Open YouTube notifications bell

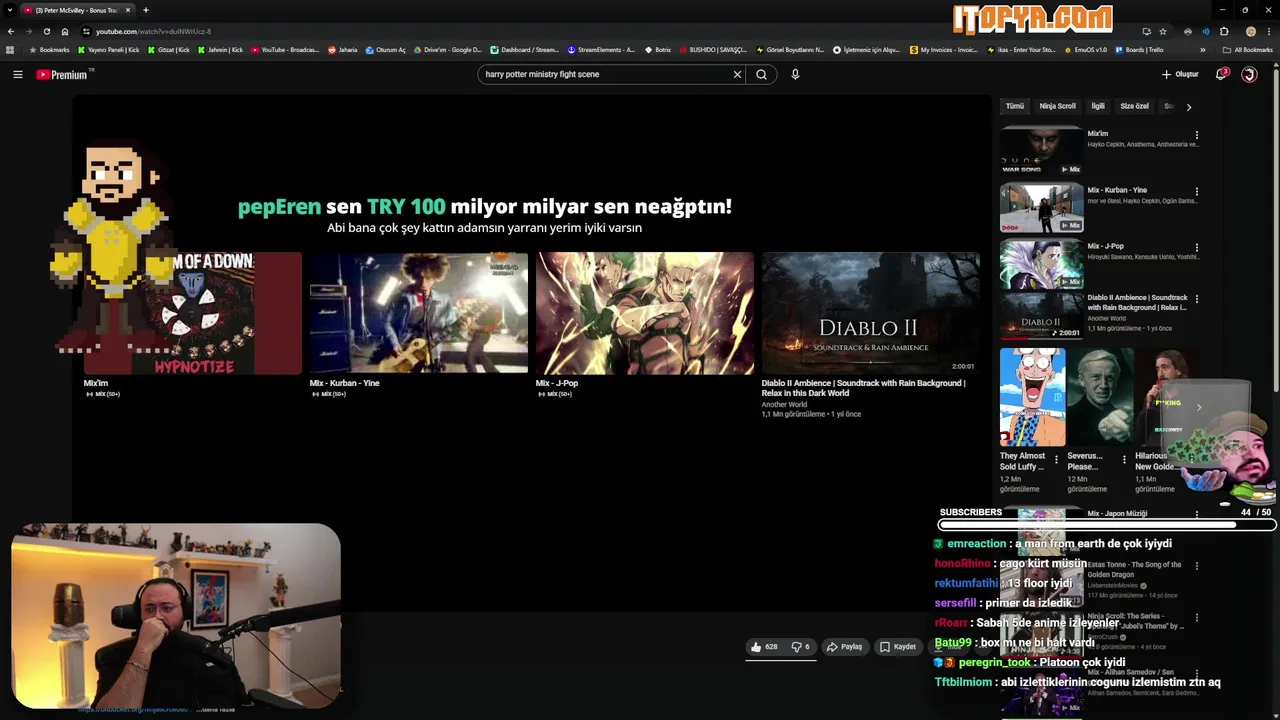[1221, 74]
